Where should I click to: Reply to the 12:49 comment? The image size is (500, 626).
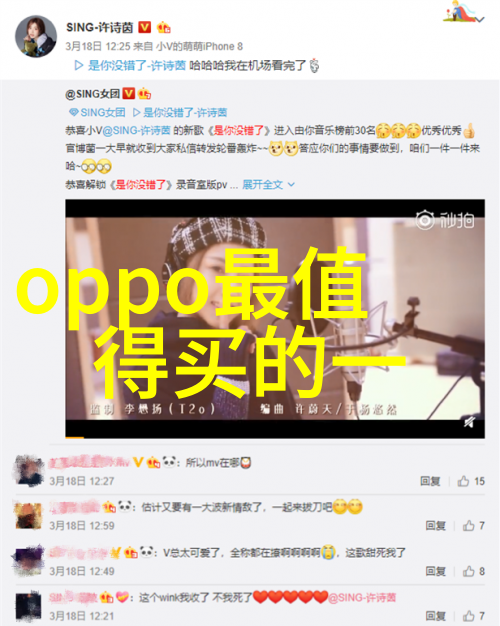point(435,571)
